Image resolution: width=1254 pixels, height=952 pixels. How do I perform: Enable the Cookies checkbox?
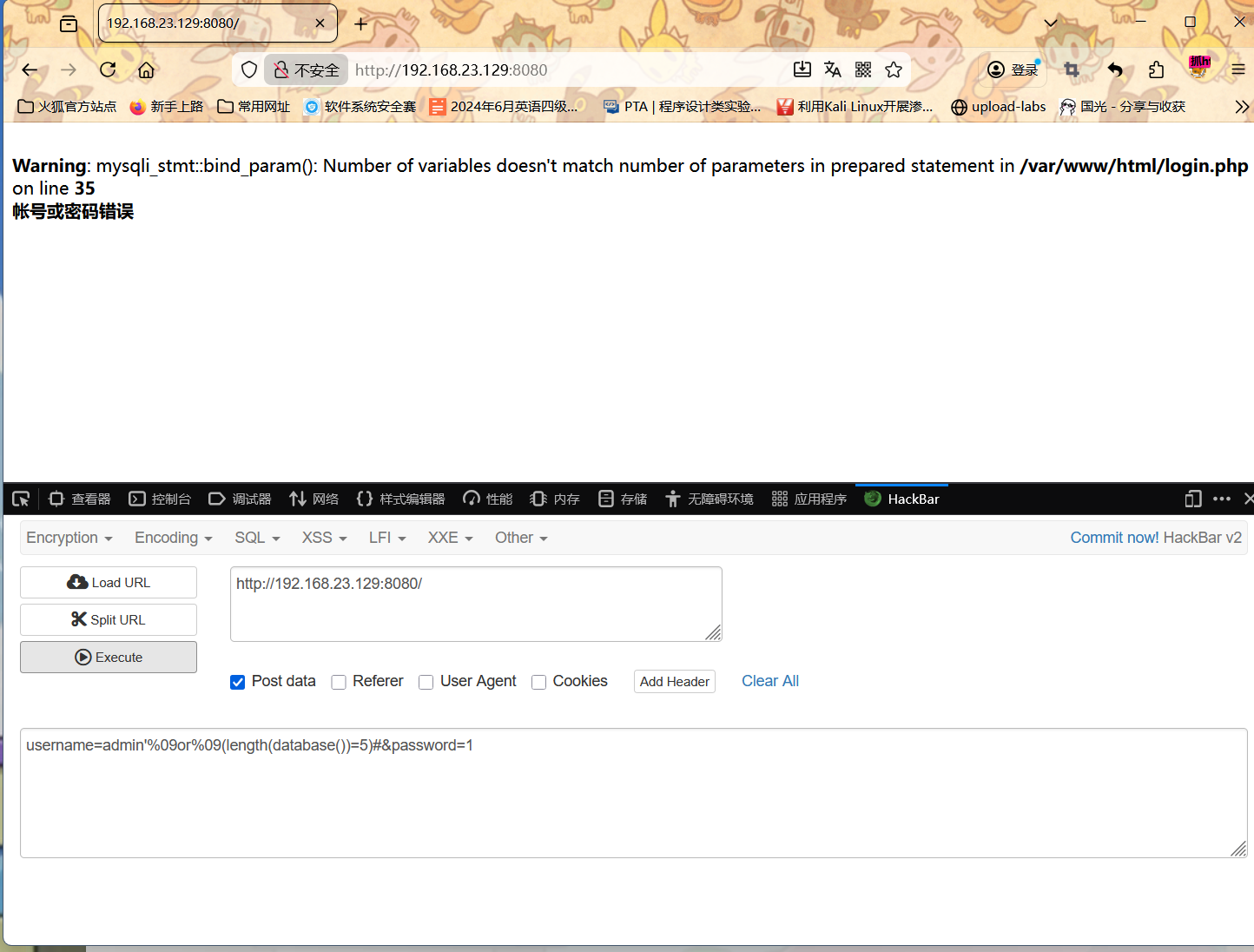538,682
